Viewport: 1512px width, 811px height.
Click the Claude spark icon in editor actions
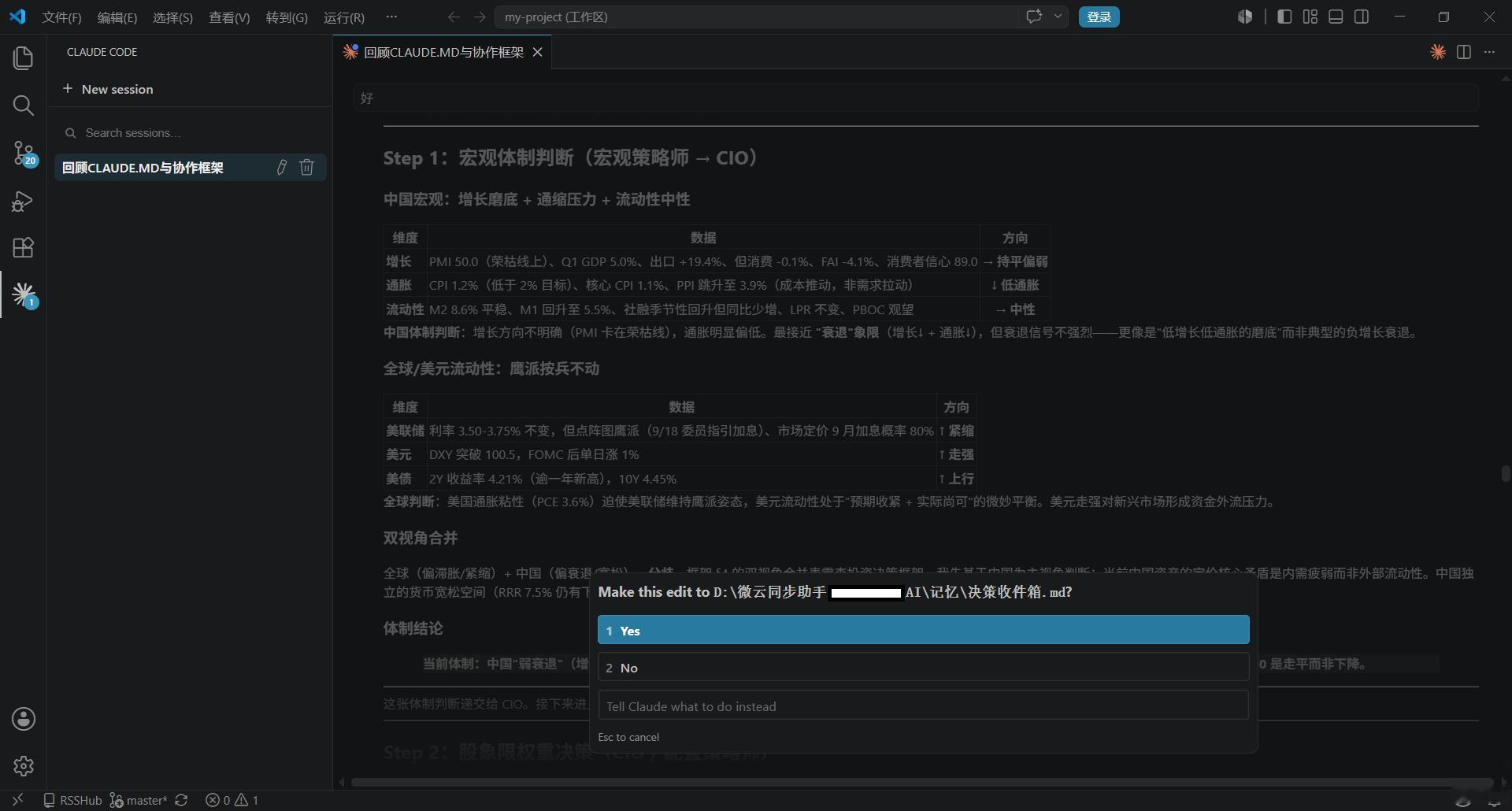pyautogui.click(x=1438, y=52)
